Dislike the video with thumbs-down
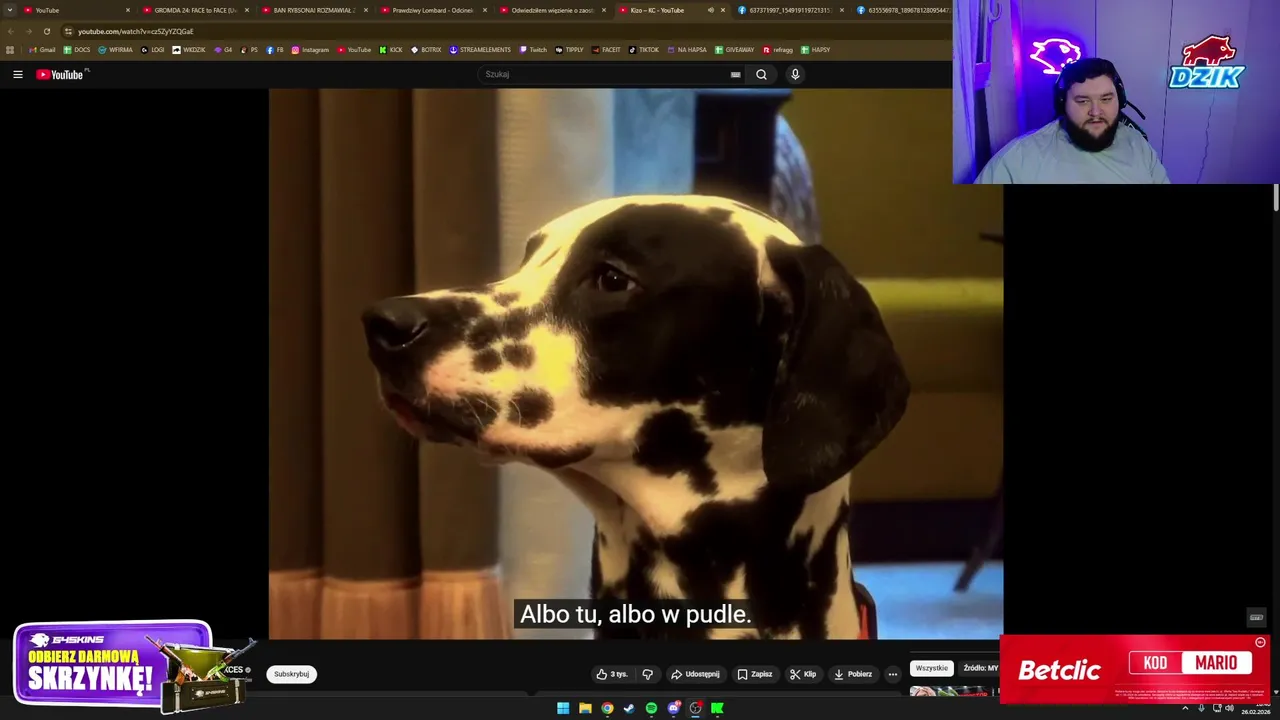Screen dimensions: 1280x720 (x=647, y=674)
